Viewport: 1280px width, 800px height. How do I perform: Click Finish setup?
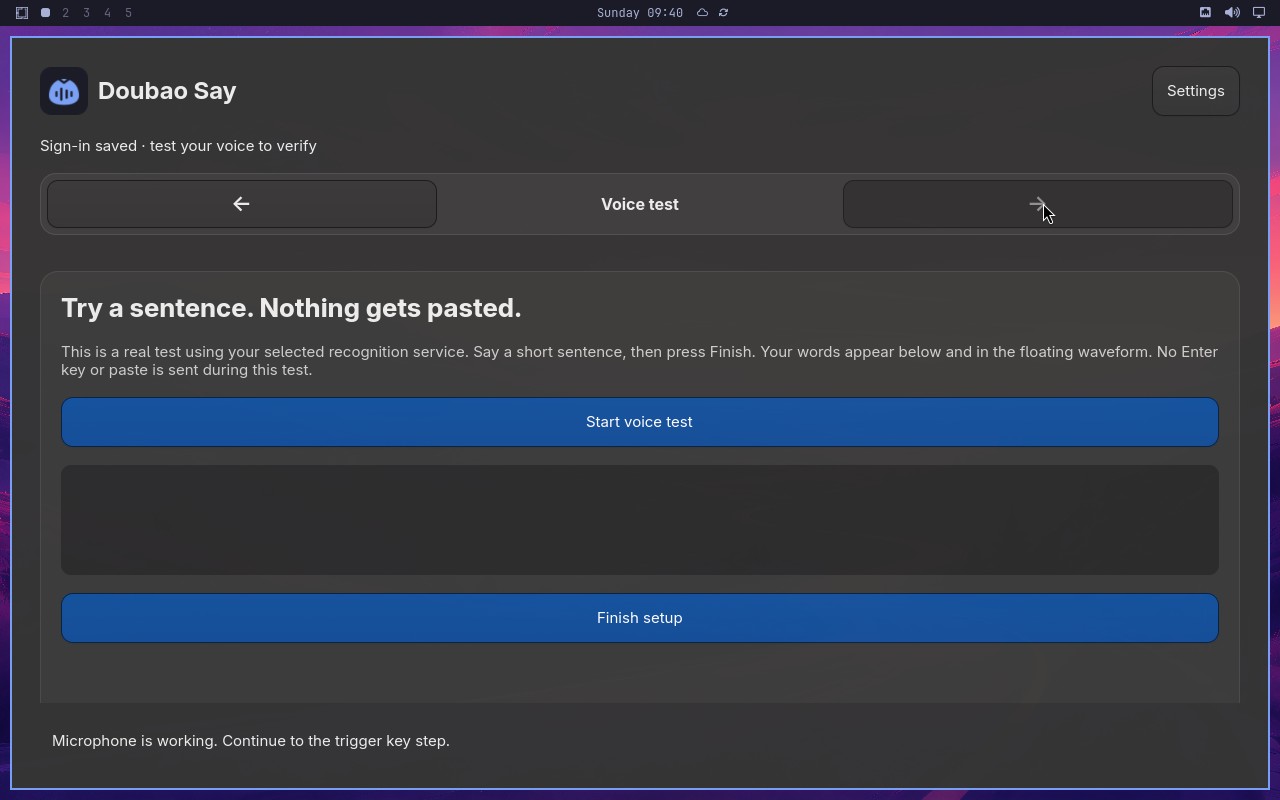(640, 618)
